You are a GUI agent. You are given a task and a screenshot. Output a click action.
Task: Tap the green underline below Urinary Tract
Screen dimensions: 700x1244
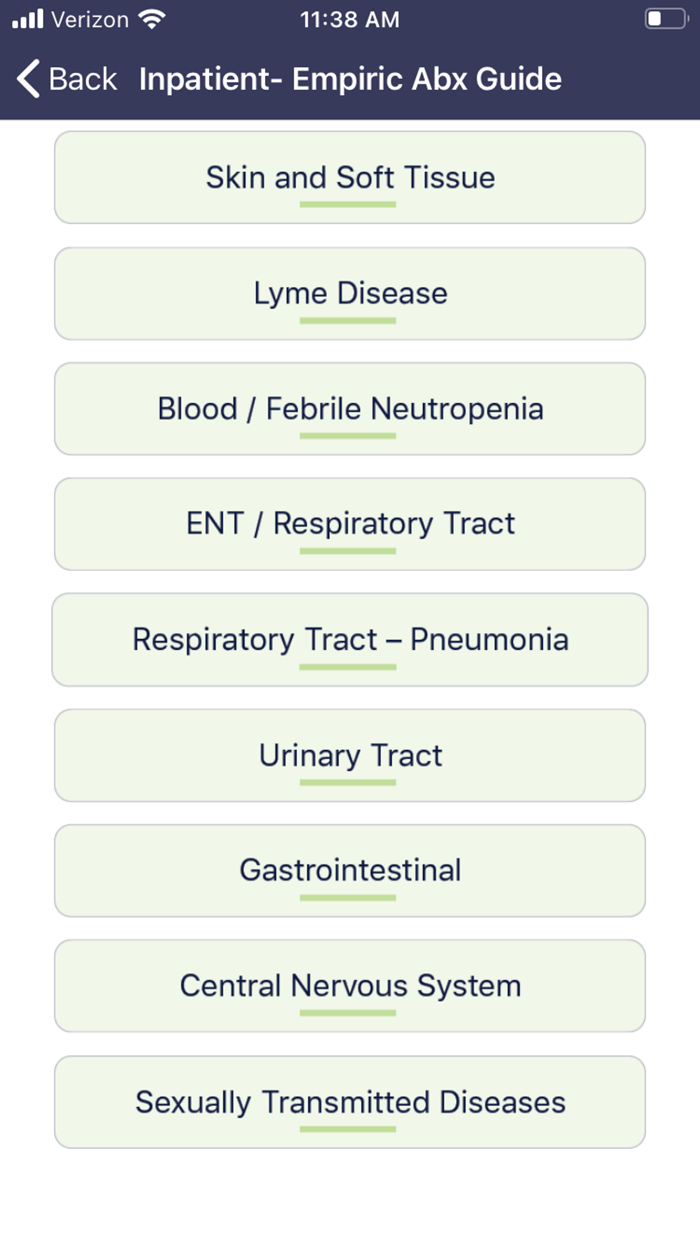pos(348,785)
